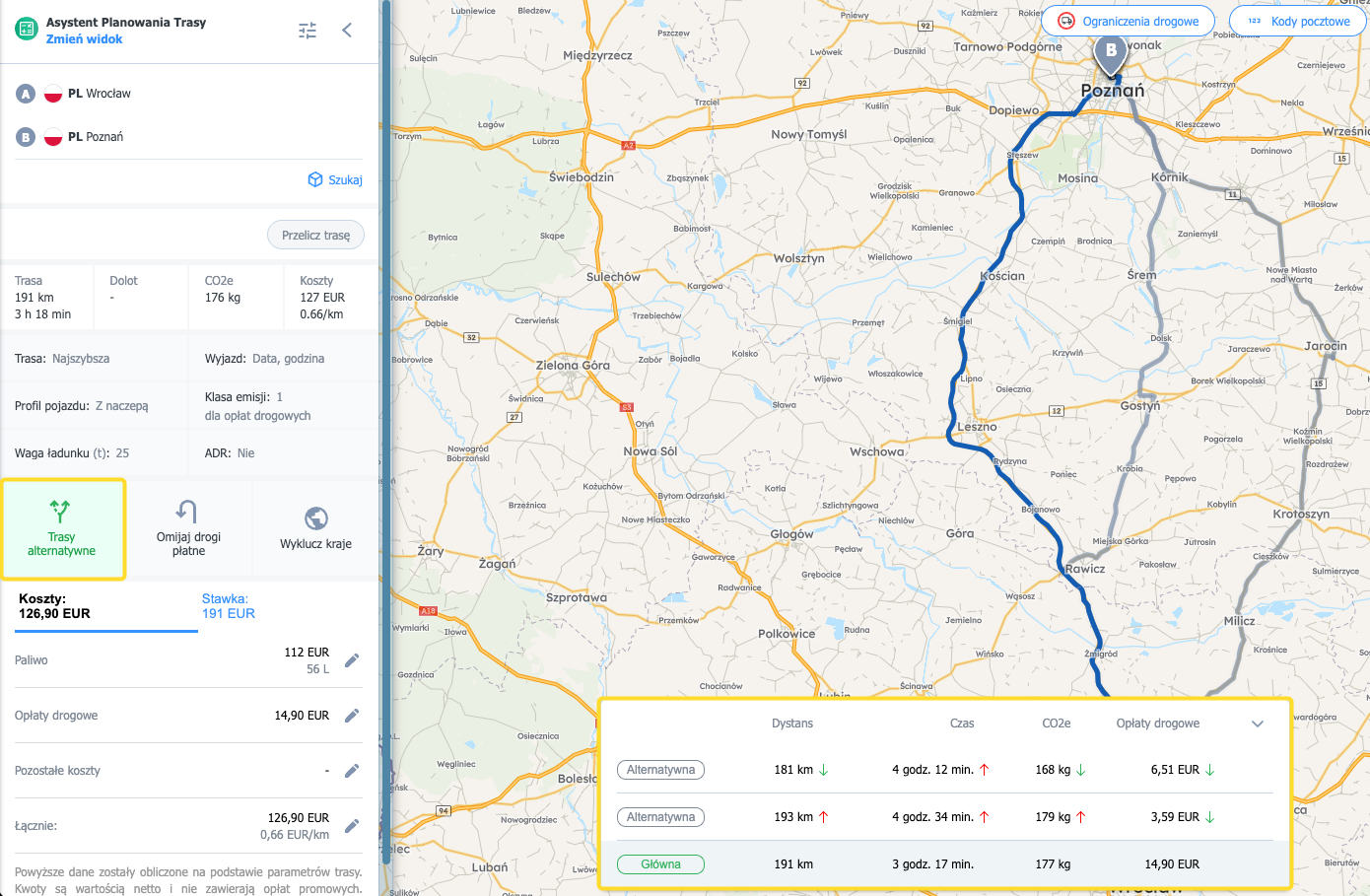
Task: Click the Koszty 127 EUR summary
Action: (x=331, y=298)
